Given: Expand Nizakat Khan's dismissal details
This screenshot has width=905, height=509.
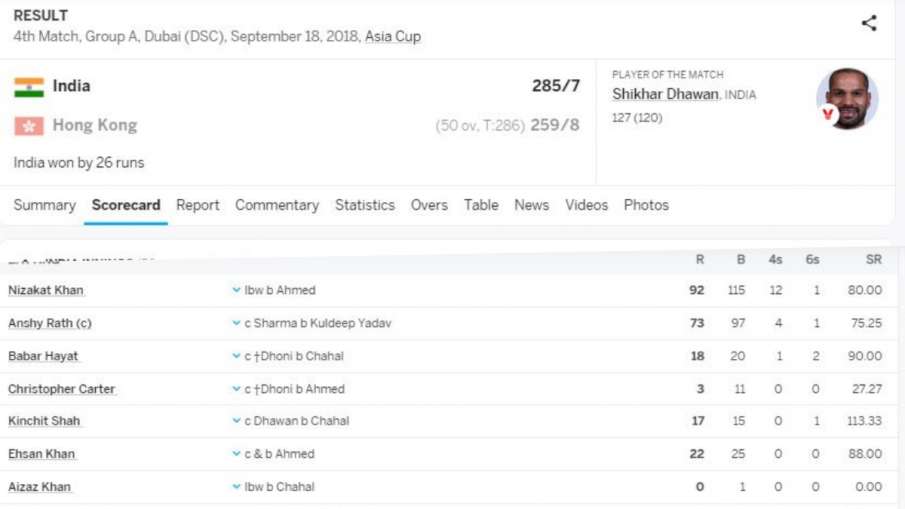Looking at the screenshot, I should click(237, 291).
